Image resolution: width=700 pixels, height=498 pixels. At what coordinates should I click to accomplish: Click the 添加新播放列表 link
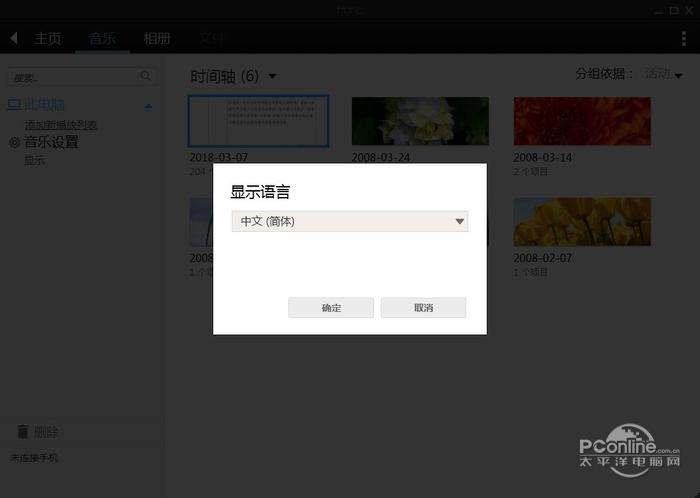(x=61, y=125)
